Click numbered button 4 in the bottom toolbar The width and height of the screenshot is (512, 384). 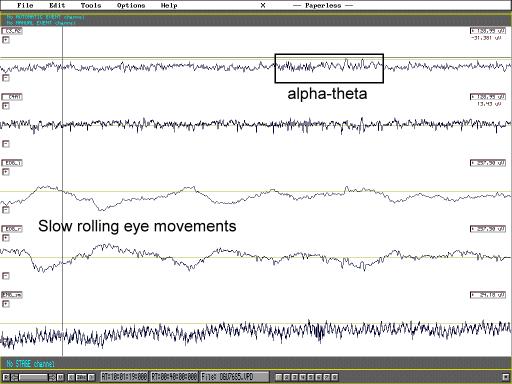[303, 377]
